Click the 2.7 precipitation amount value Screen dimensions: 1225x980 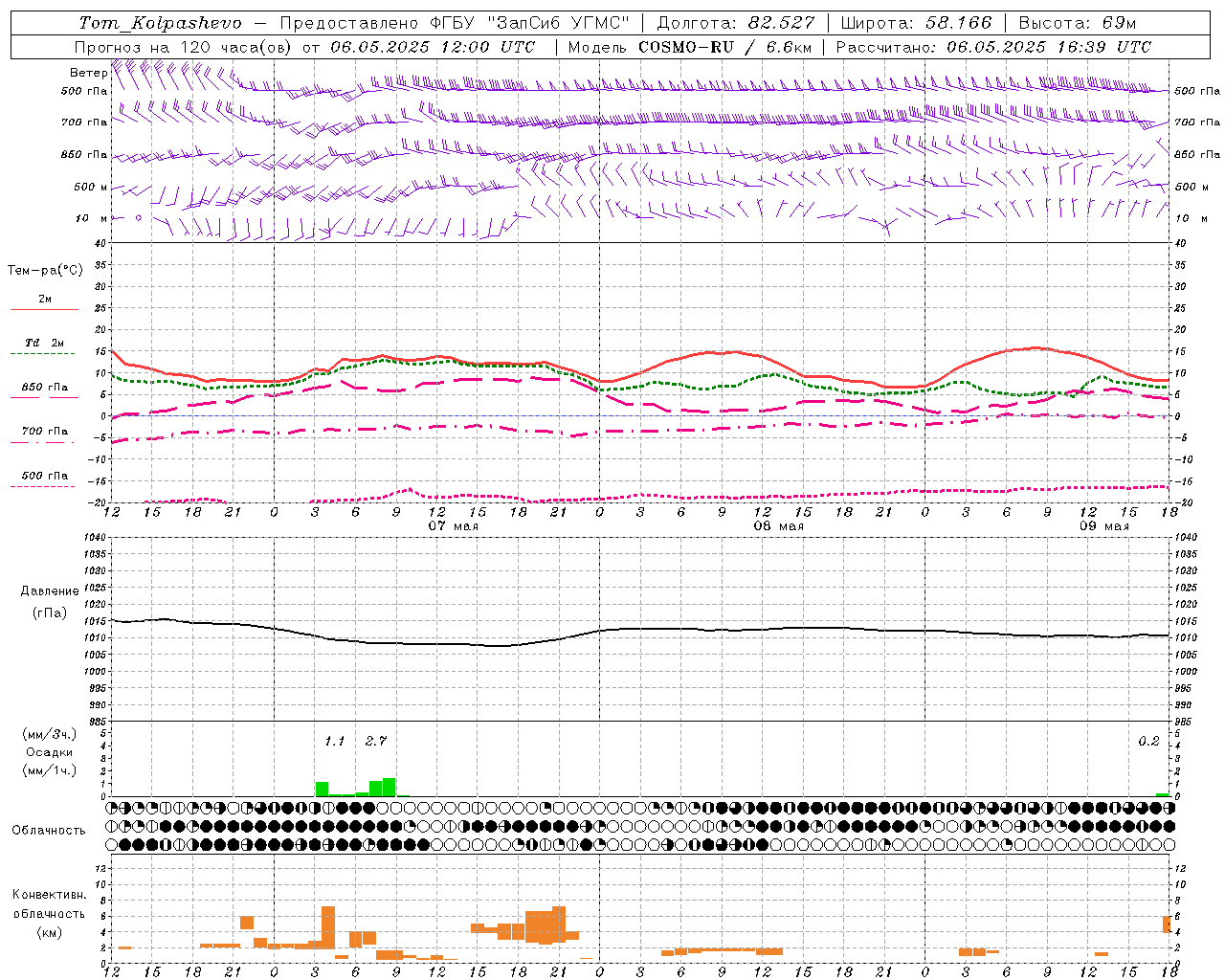pyautogui.click(x=376, y=741)
